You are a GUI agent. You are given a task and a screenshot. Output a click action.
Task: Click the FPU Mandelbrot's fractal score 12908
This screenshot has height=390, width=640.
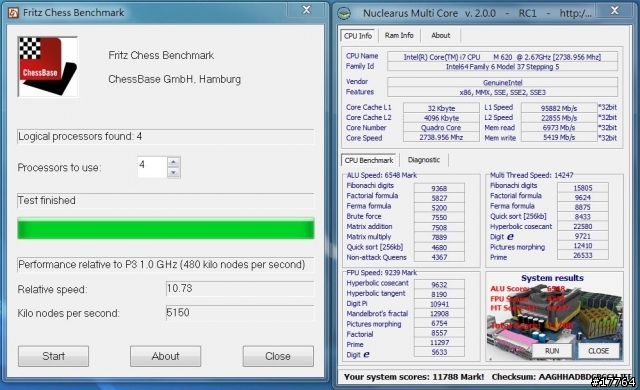click(x=439, y=314)
